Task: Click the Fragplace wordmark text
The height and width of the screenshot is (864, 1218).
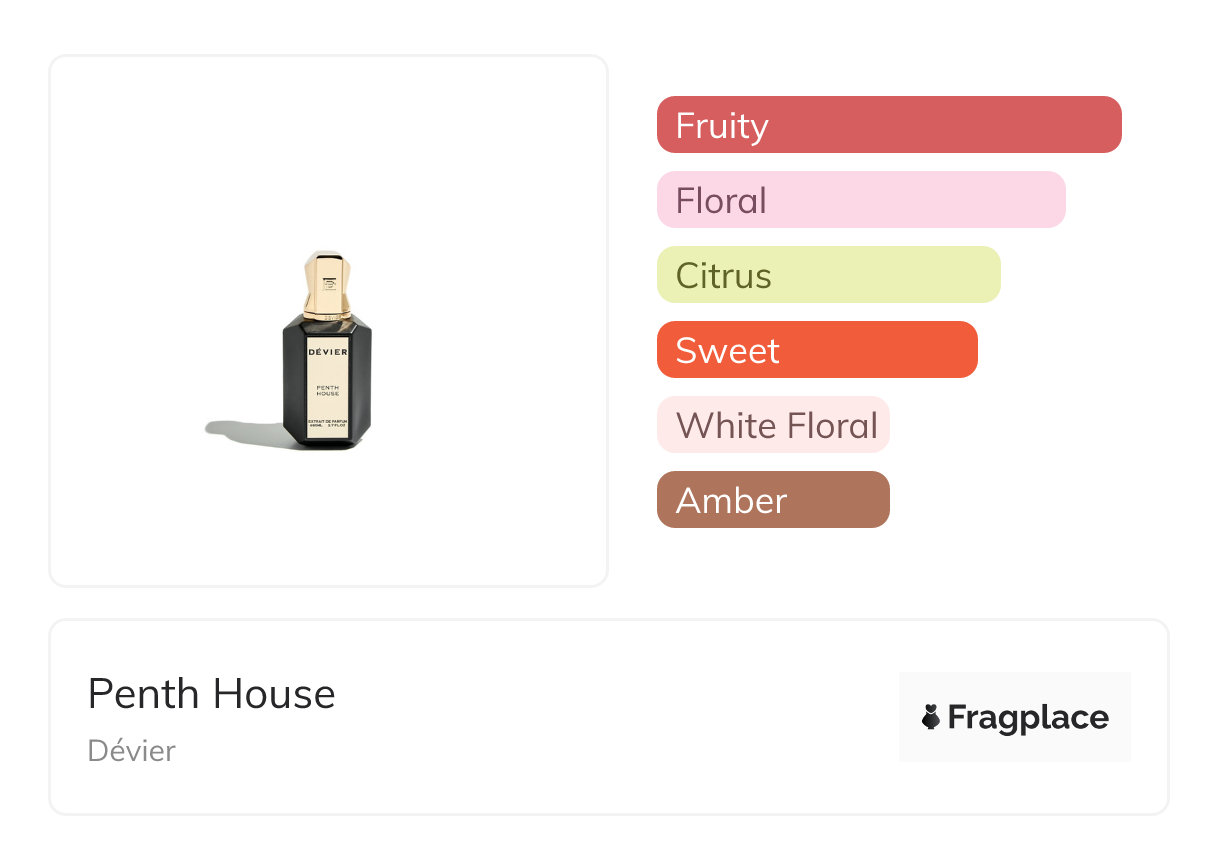Action: (1028, 718)
